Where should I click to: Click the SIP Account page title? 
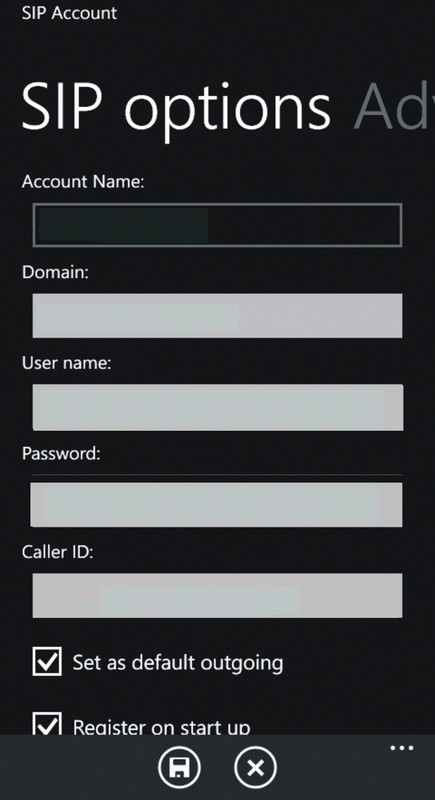click(69, 13)
